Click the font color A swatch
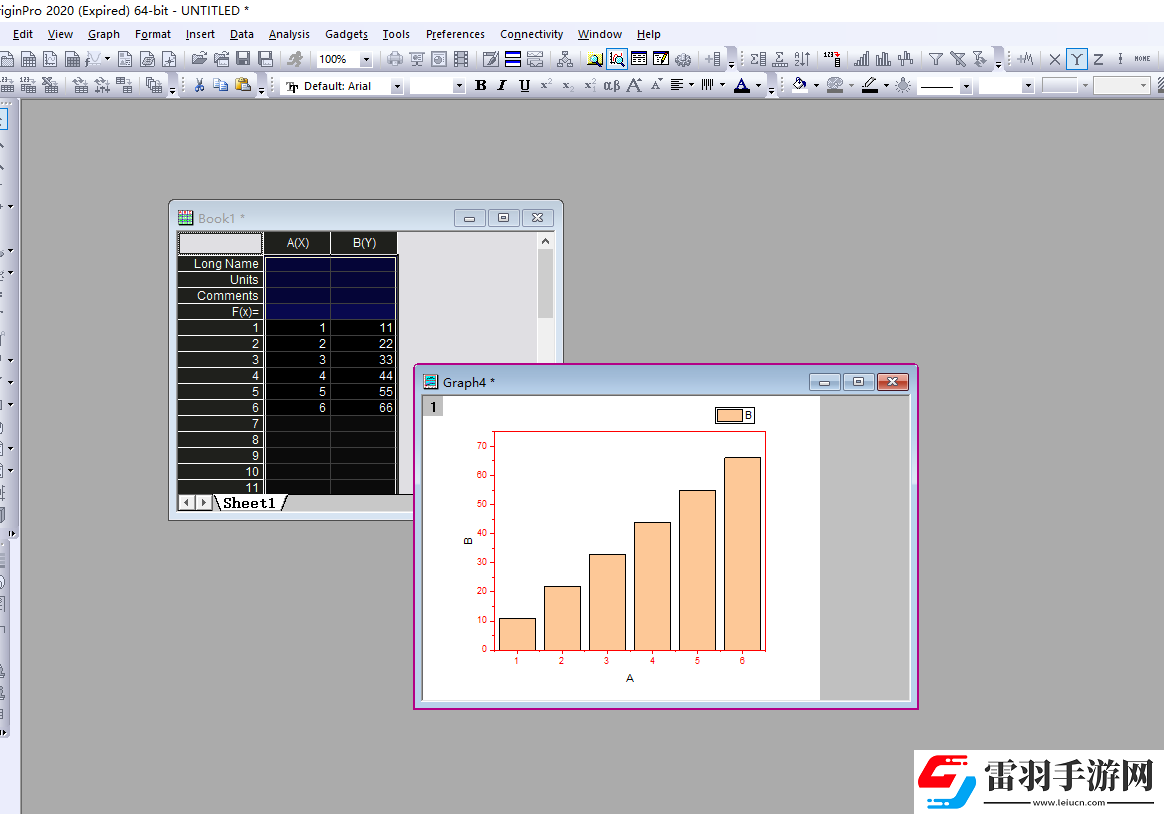This screenshot has height=814, width=1164. [x=741, y=86]
